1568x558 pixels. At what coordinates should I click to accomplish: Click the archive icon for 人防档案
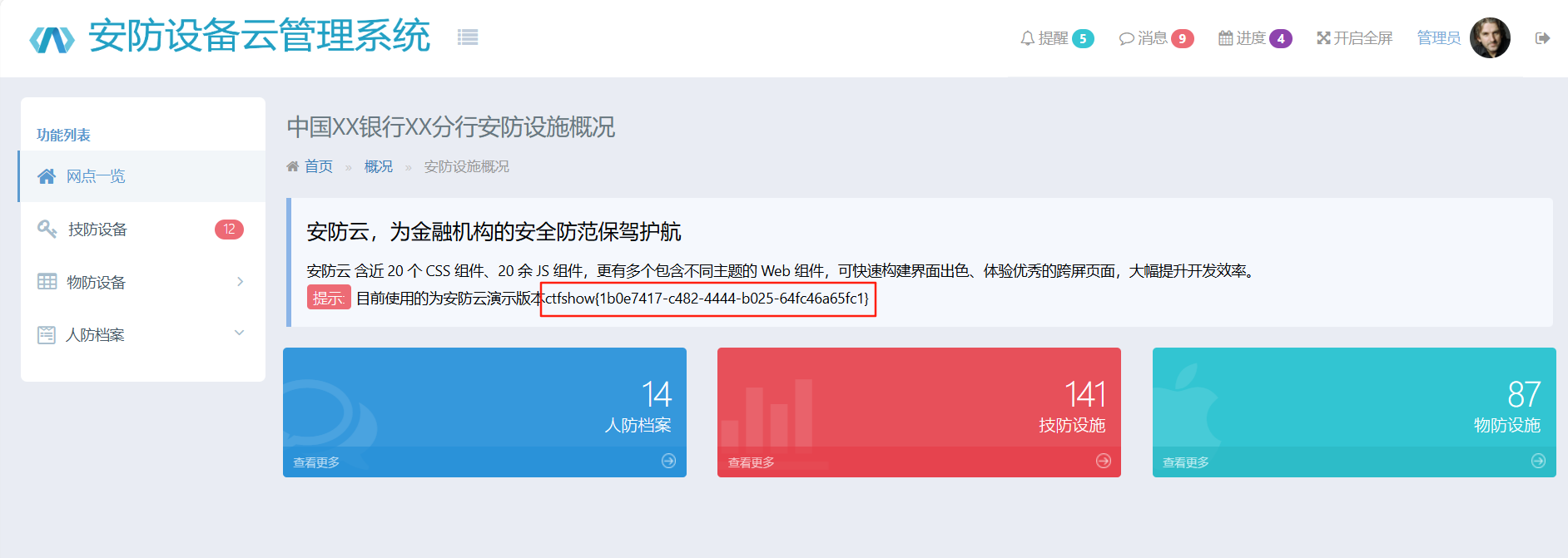coord(47,334)
